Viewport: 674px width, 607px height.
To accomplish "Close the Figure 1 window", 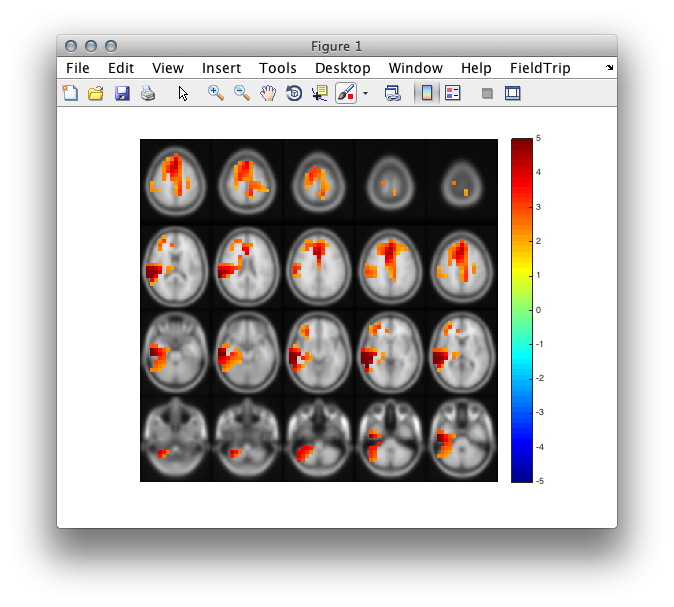I will pyautogui.click(x=71, y=46).
